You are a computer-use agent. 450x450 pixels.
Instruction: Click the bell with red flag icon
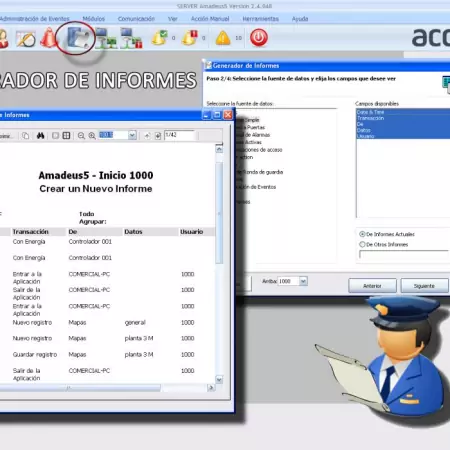pos(190,37)
